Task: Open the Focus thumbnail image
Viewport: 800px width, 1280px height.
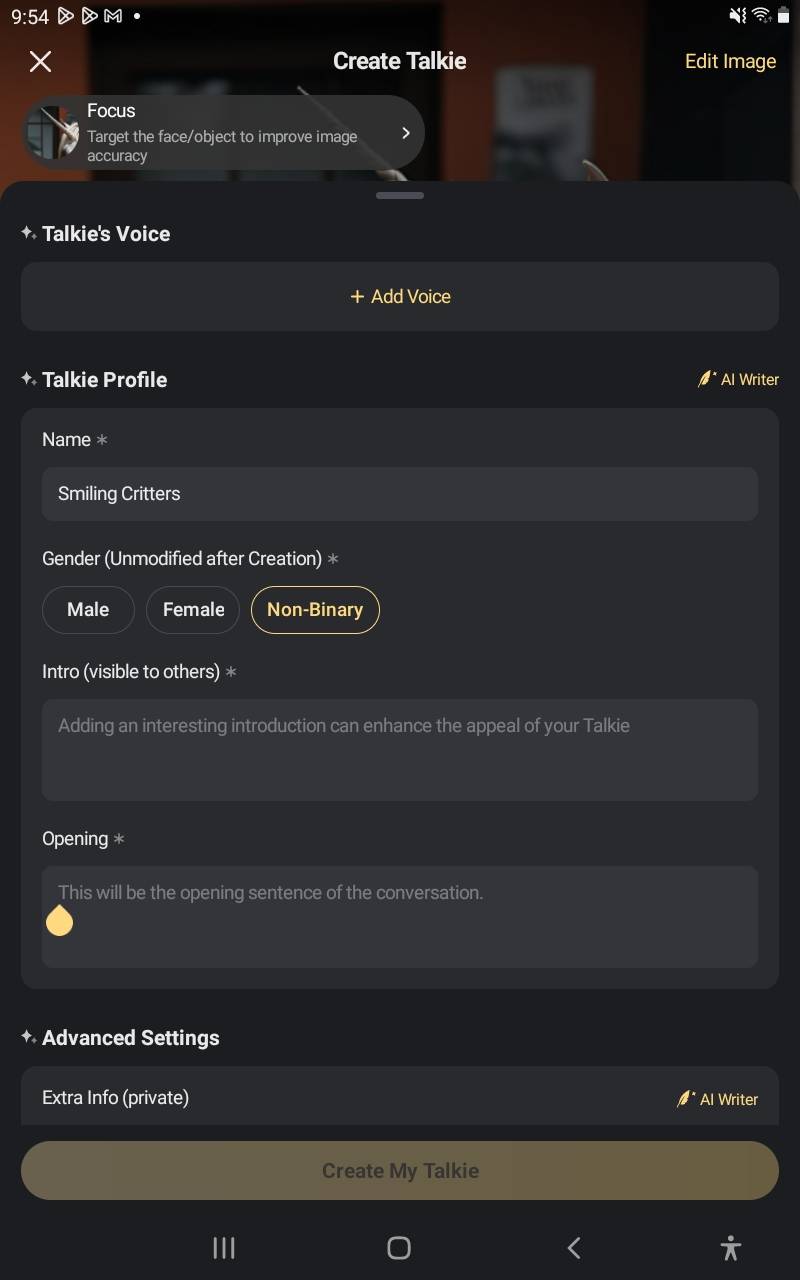Action: point(53,133)
